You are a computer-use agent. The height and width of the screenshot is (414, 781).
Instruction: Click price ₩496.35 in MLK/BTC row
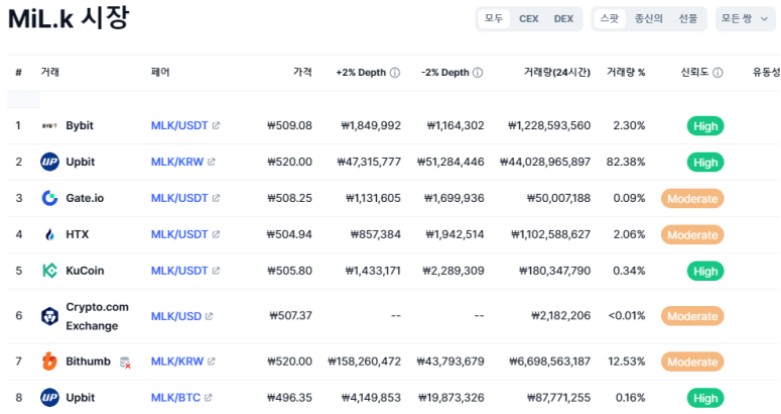tap(290, 398)
